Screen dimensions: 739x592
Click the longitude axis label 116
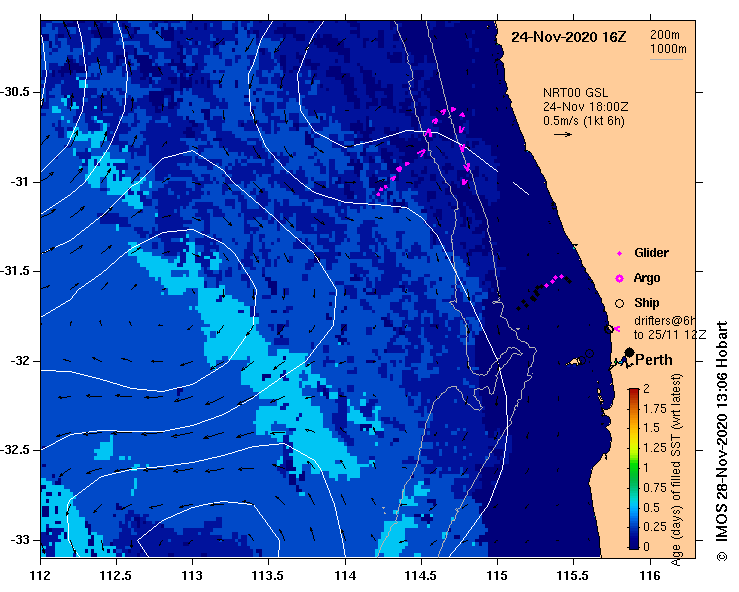(x=650, y=576)
